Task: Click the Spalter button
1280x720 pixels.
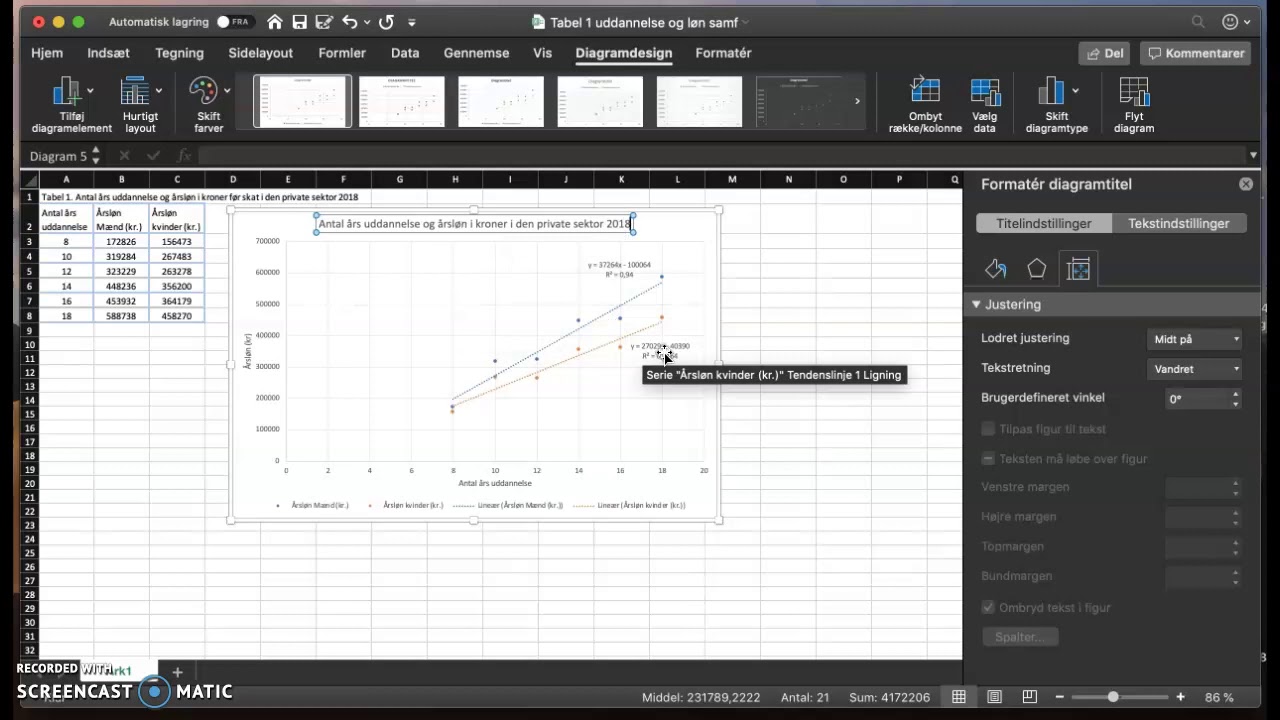Action: click(1020, 637)
